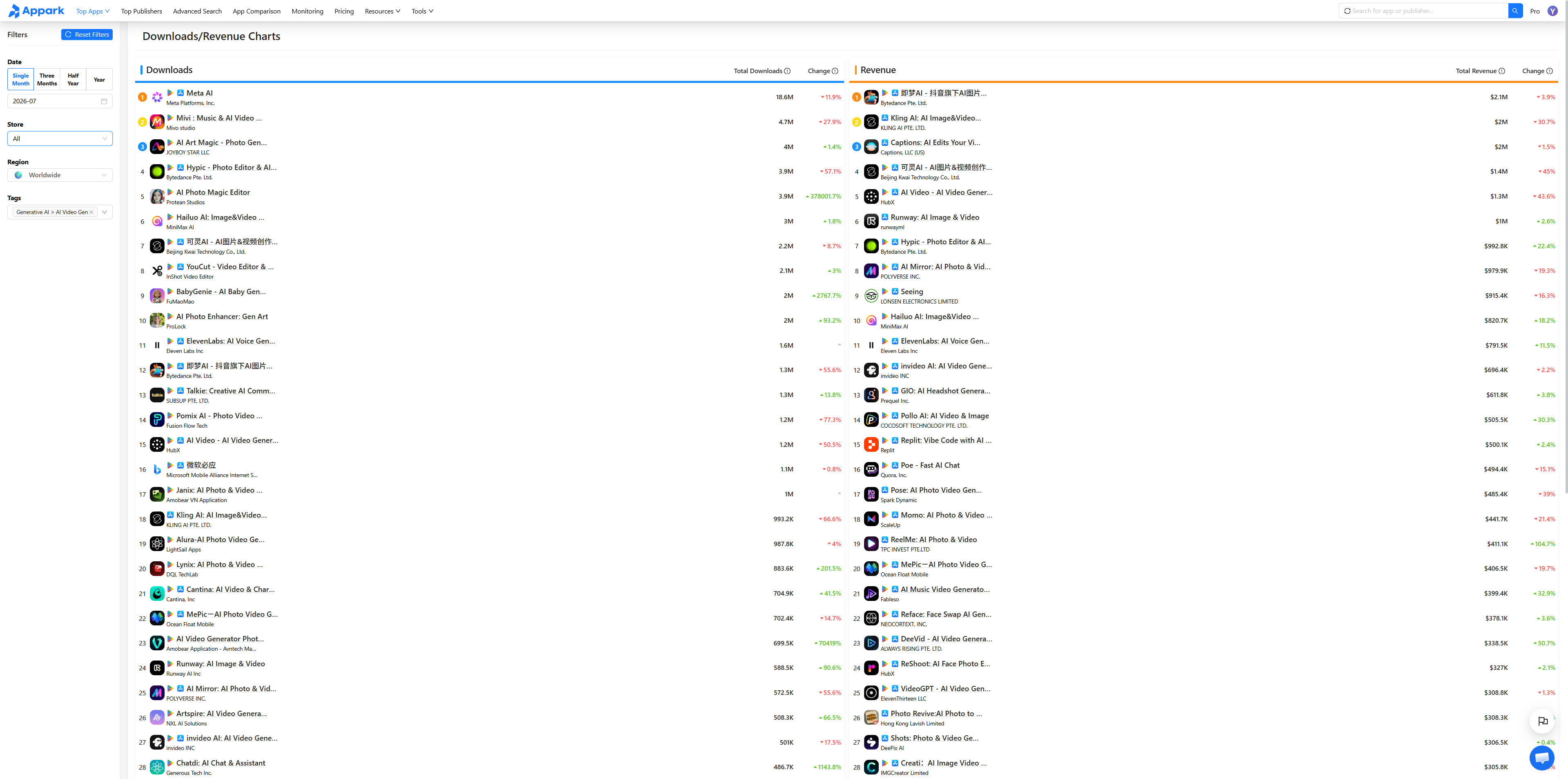The width and height of the screenshot is (1568, 779).
Task: Open the Kling AI link in Revenue
Action: [935, 118]
